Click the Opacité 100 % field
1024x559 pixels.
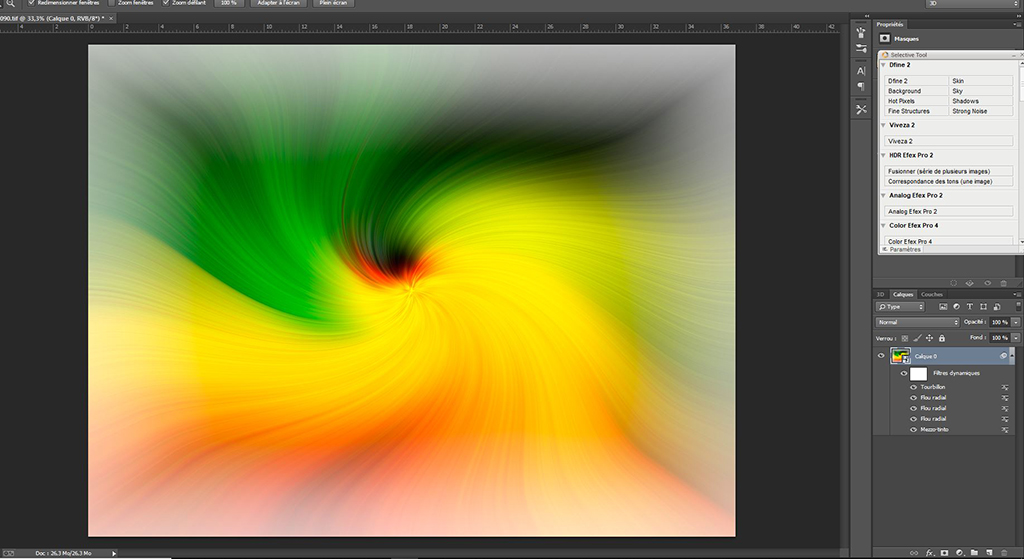[x=999, y=322]
